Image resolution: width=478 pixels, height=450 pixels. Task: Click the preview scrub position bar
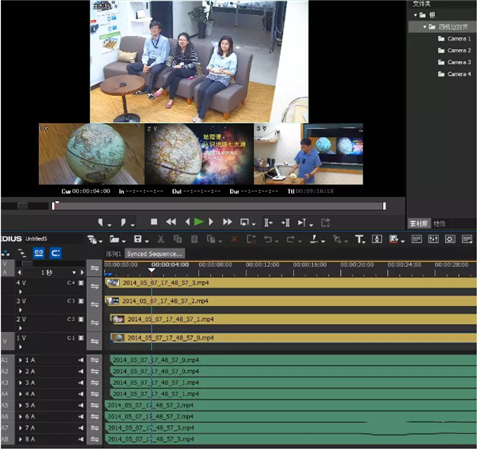(219, 206)
